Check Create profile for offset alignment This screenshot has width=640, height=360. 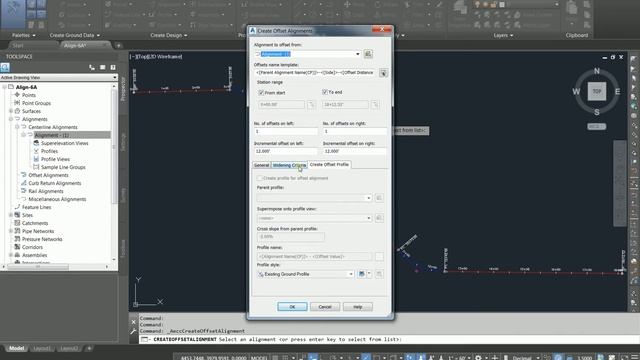(259, 178)
